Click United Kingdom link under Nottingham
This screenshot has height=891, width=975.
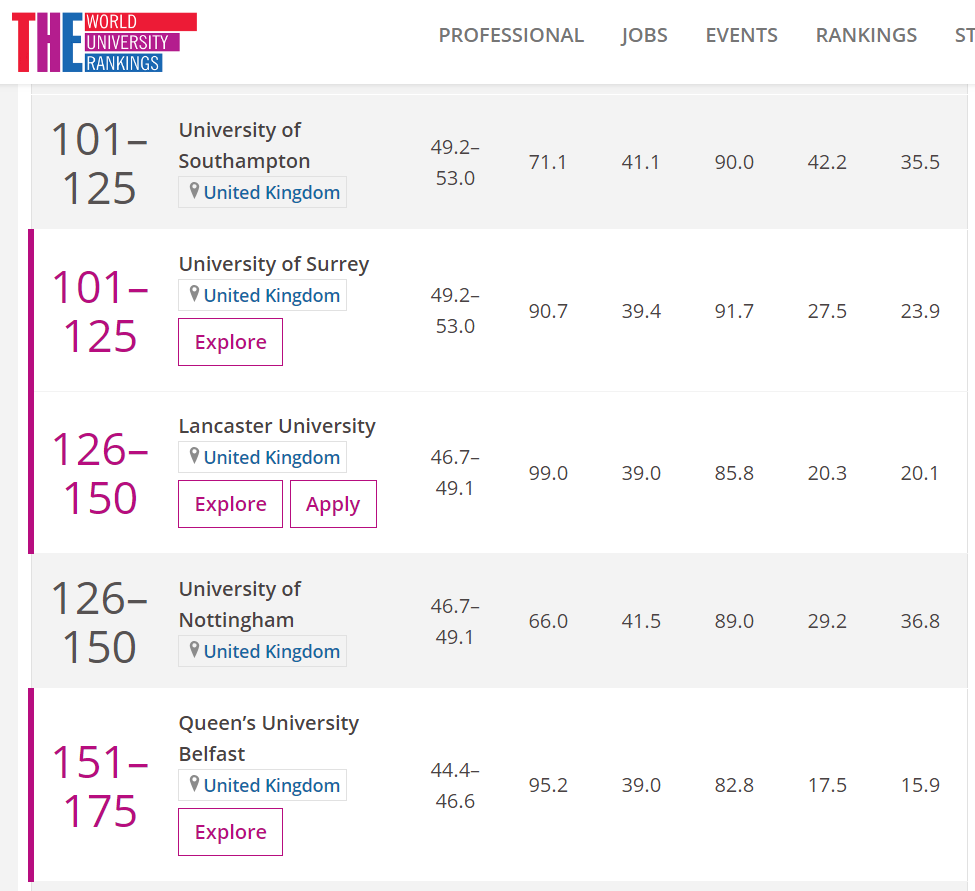[x=271, y=651]
